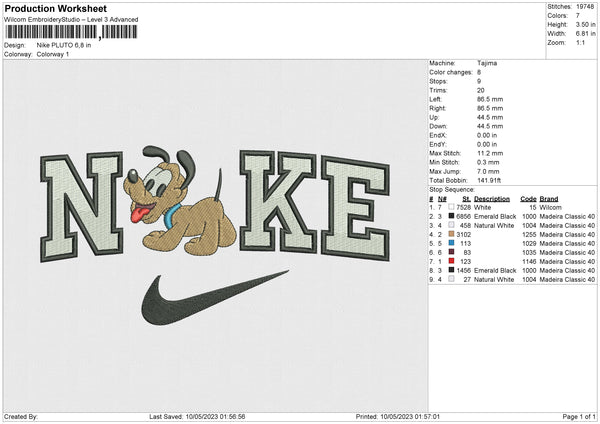Click 'White' description in stop 1

482,207
